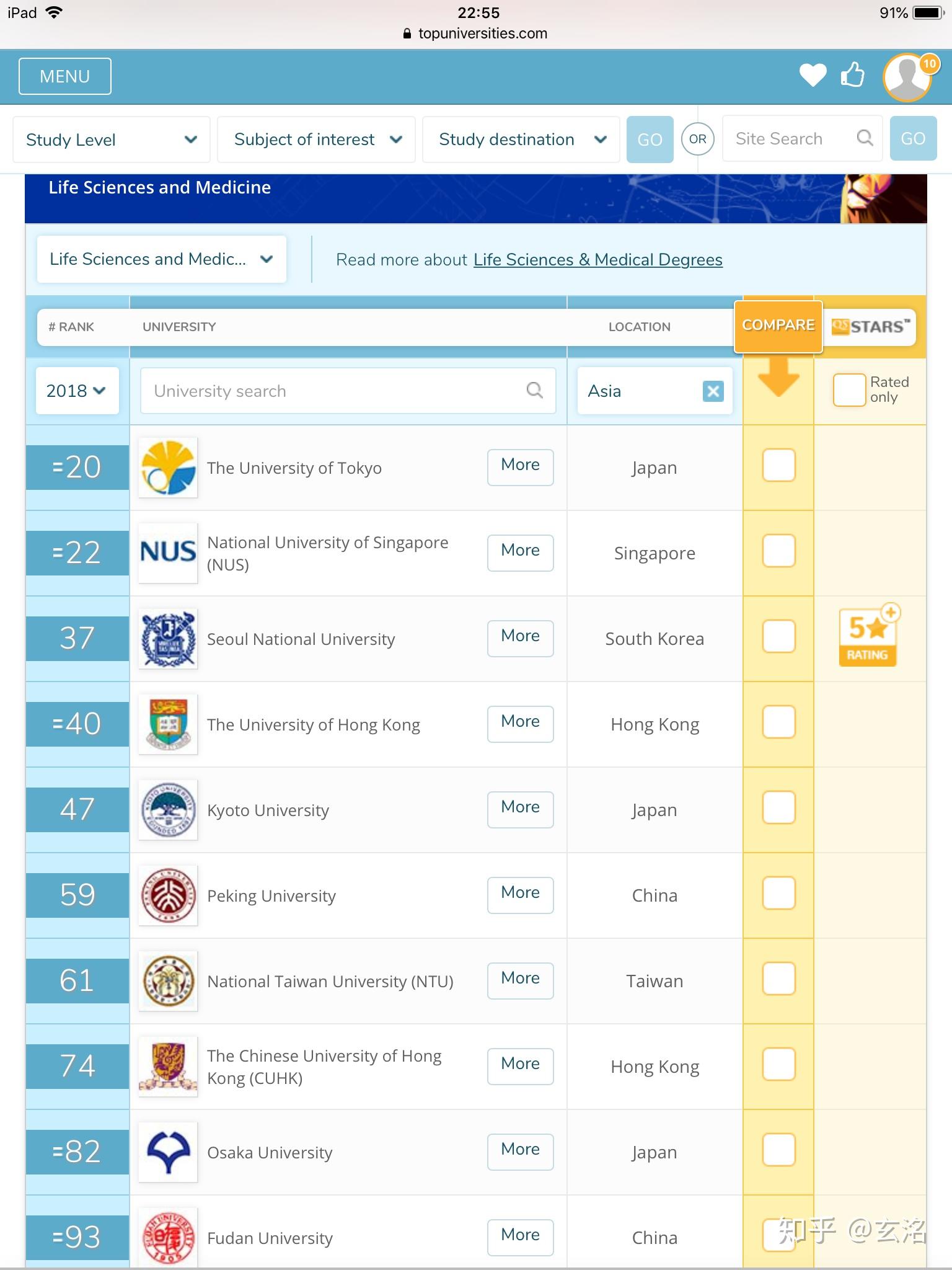Expand the Life Sciences and Medic... subject dropdown

point(162,259)
